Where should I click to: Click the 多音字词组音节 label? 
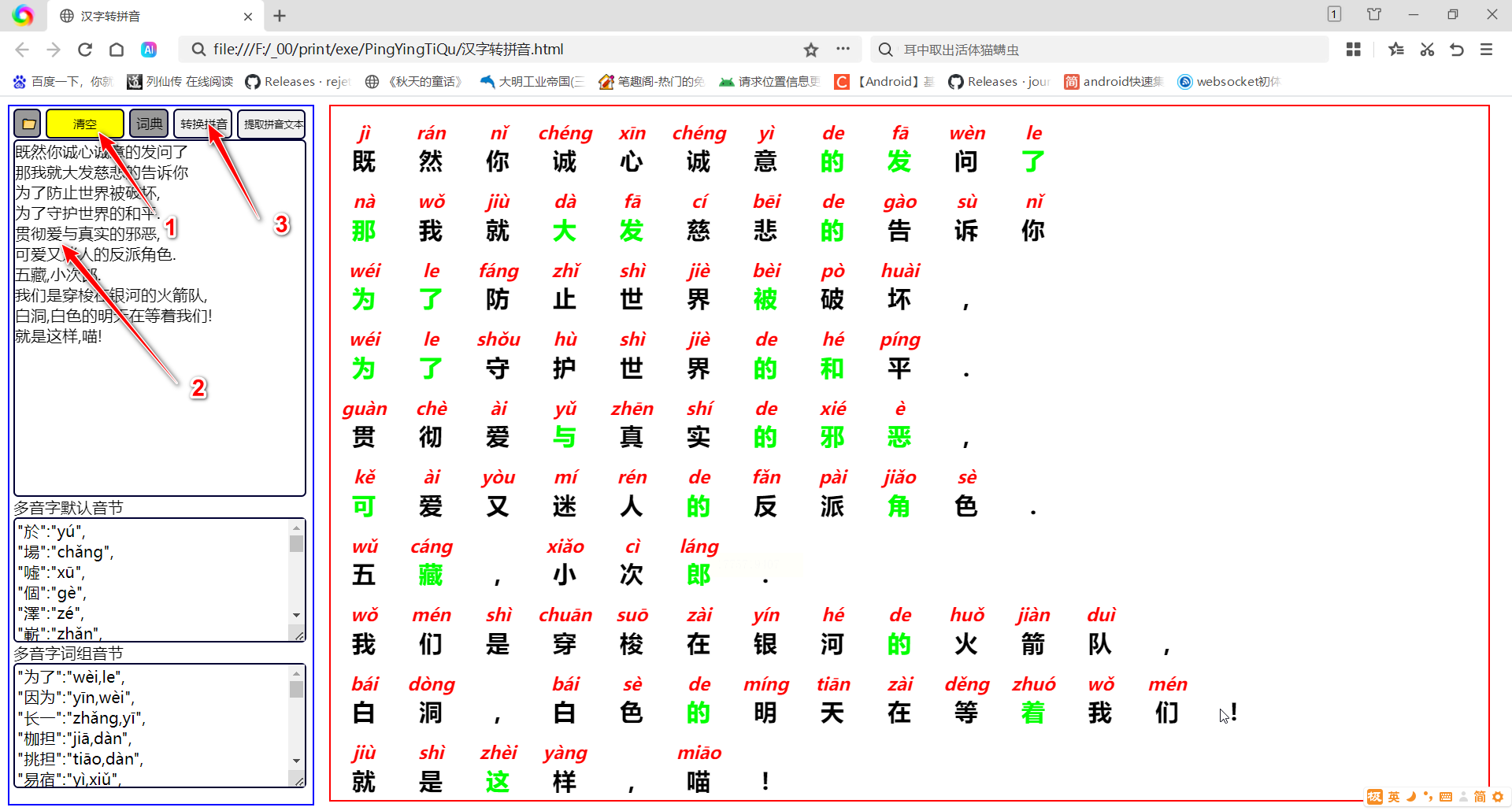point(69,654)
